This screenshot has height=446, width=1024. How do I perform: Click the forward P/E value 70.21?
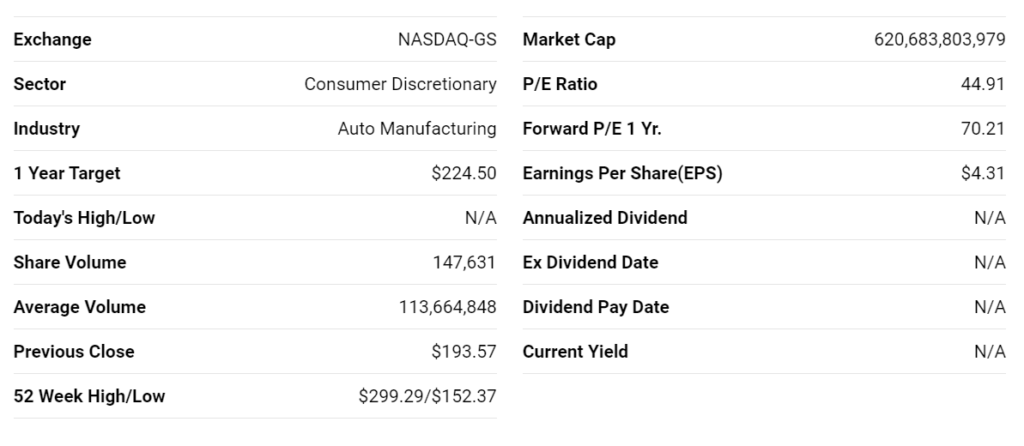pos(982,129)
